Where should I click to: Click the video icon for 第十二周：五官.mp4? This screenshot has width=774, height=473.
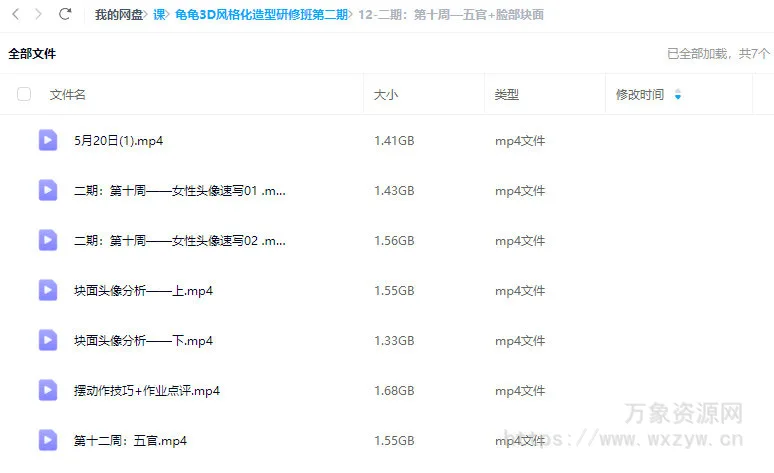(x=48, y=440)
